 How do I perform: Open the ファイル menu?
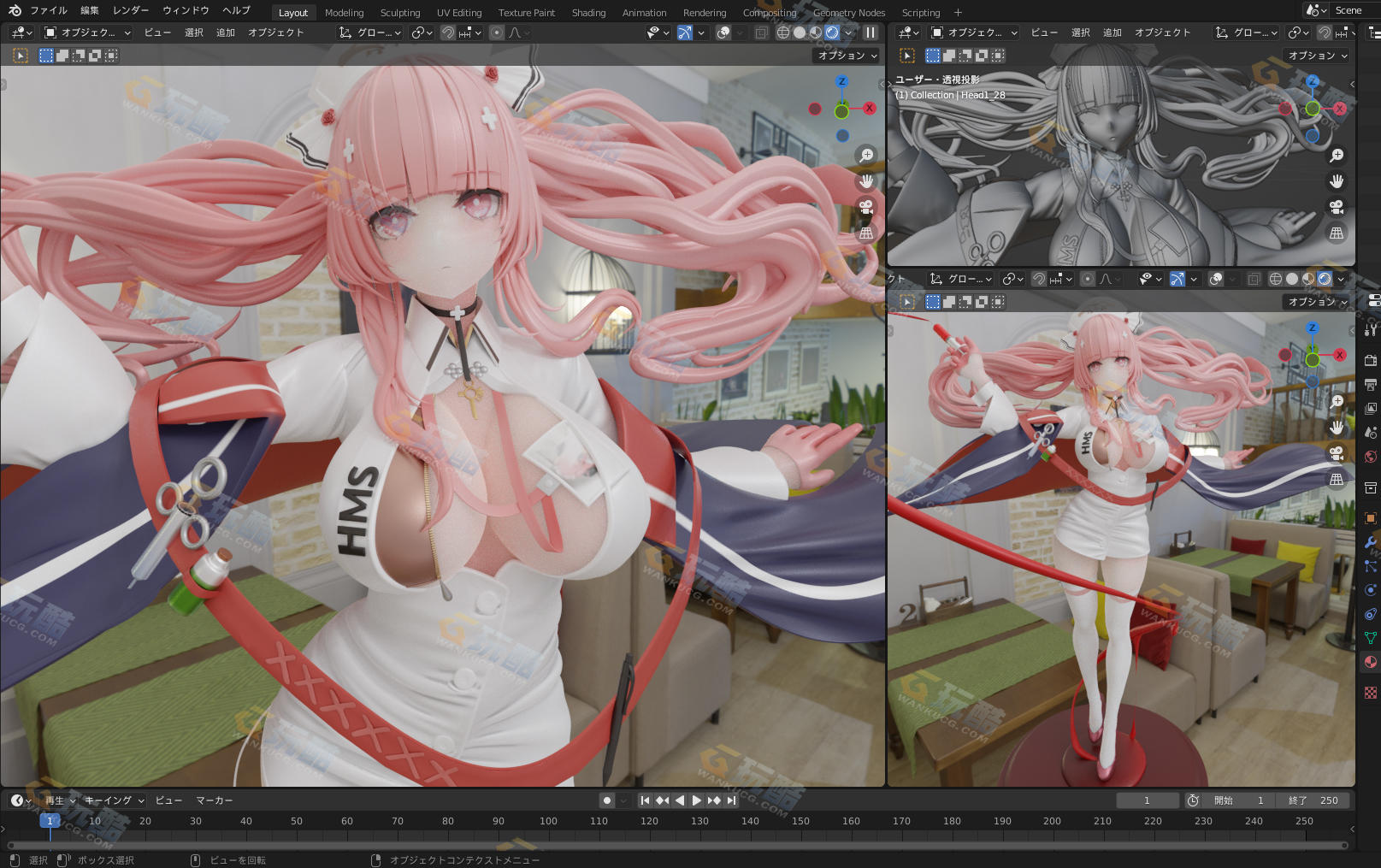coord(48,10)
